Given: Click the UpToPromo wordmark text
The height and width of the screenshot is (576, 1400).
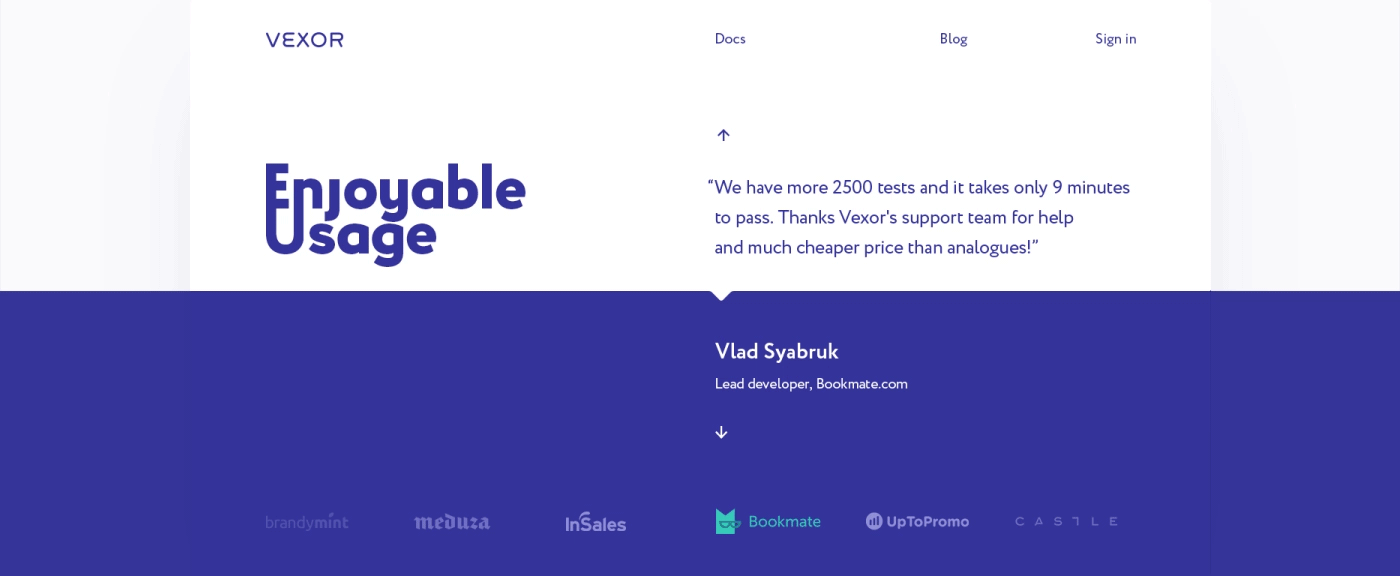Looking at the screenshot, I should [927, 522].
